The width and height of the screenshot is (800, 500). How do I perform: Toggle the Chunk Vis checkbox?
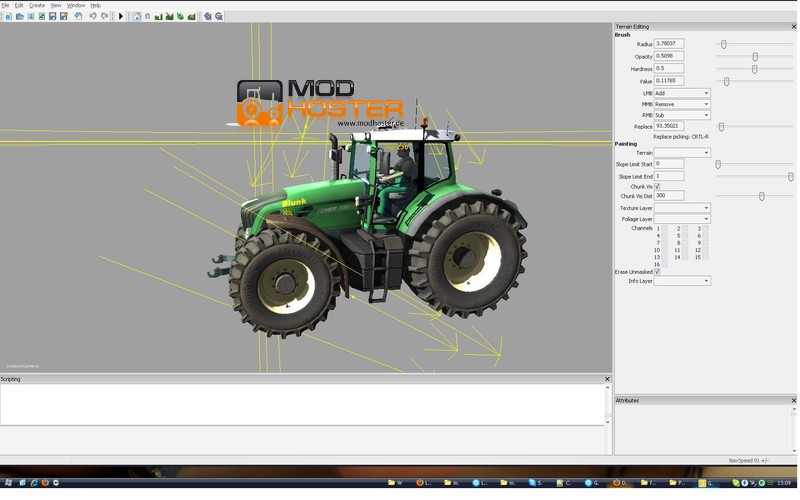point(657,187)
